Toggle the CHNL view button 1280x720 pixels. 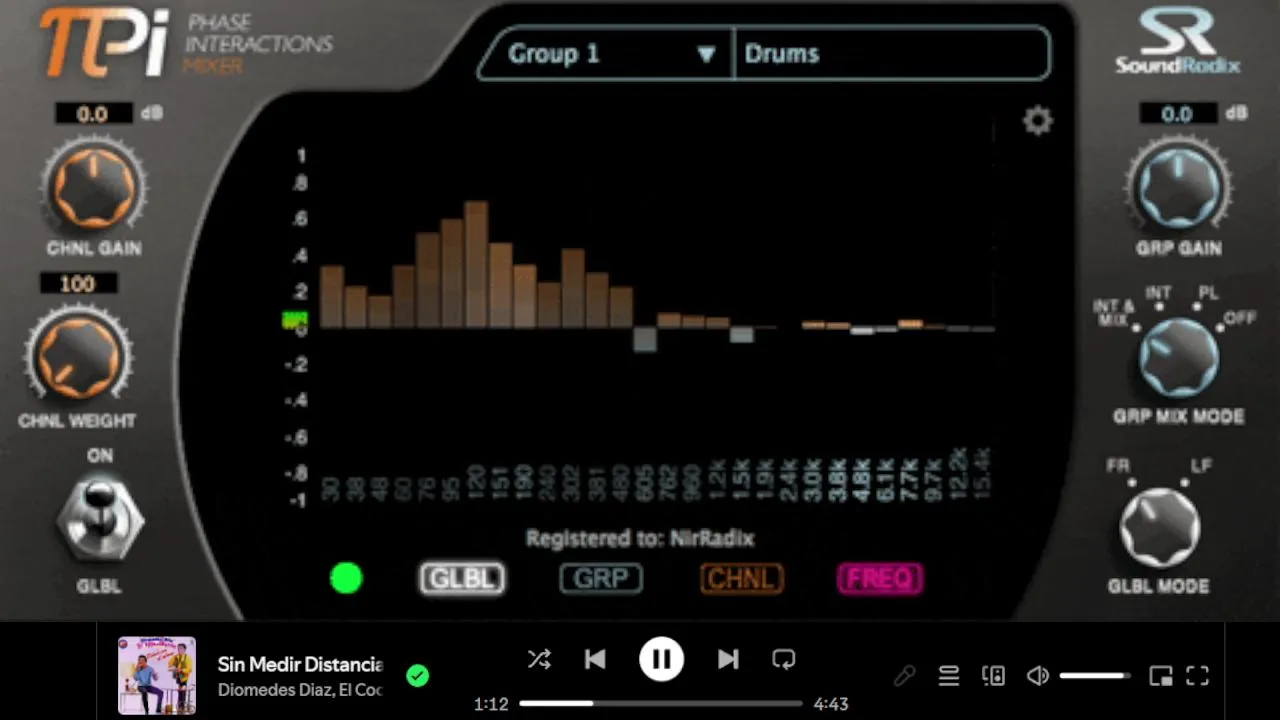(741, 578)
